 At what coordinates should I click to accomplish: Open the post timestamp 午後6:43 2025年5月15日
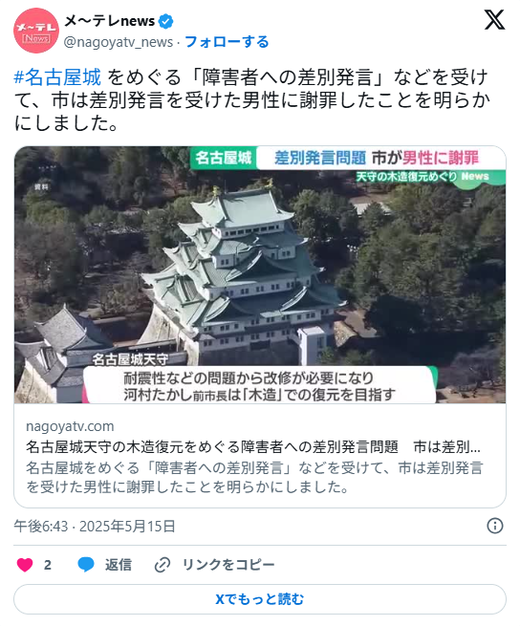pyautogui.click(x=95, y=526)
